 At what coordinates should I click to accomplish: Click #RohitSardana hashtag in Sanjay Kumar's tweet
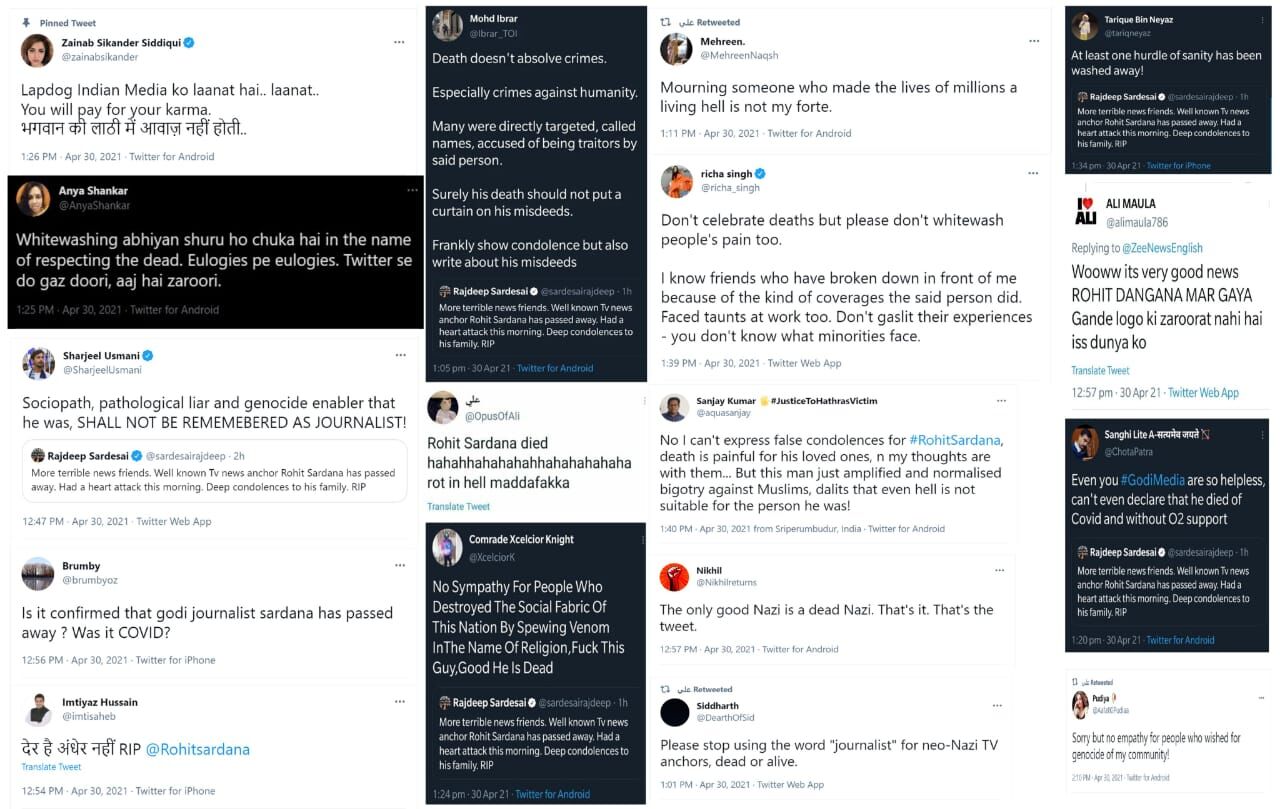[954, 440]
